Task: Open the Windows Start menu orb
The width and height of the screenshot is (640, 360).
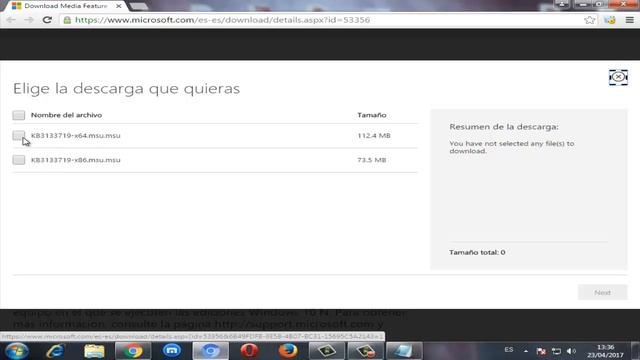Action: pos(17,351)
